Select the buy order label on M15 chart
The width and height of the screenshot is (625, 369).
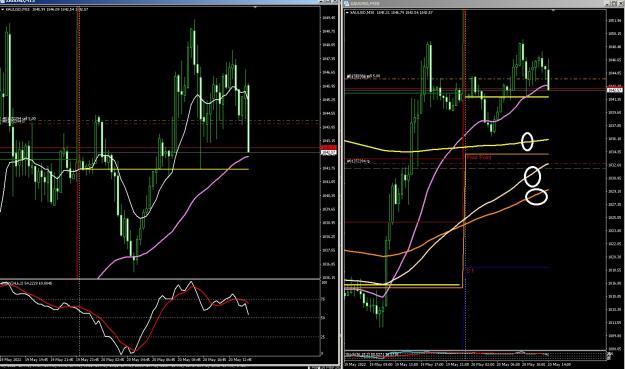click(18, 119)
